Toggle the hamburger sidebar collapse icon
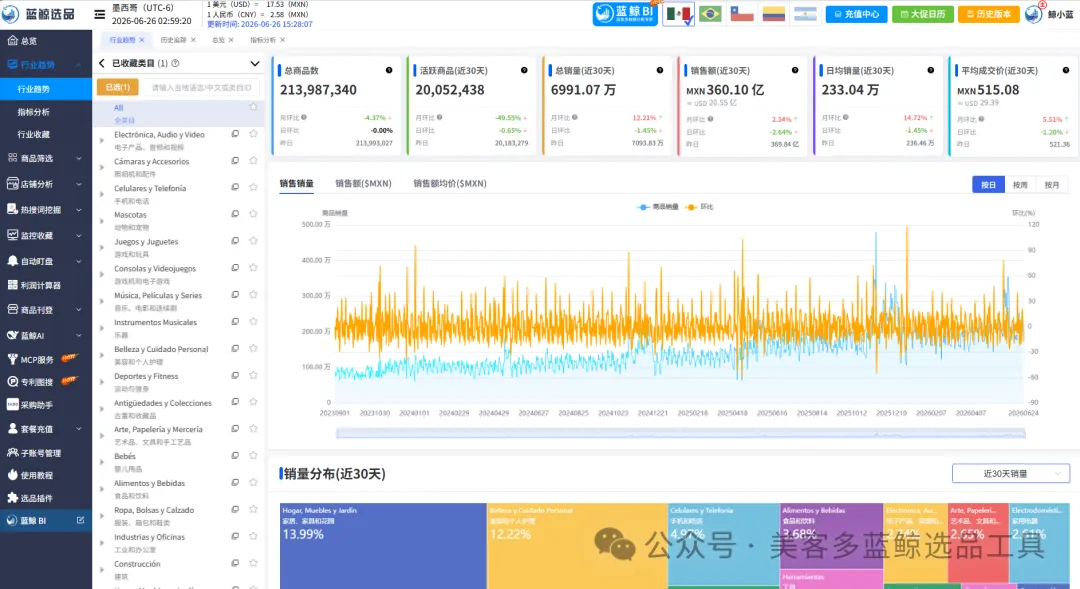This screenshot has height=589, width=1080. point(100,14)
